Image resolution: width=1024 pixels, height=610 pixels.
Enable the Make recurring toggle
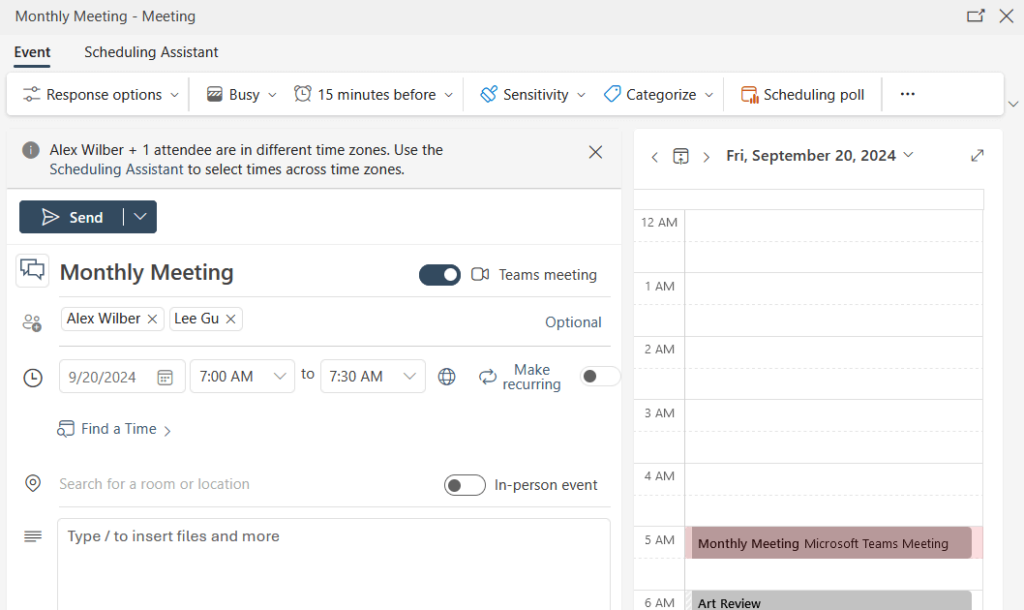coord(600,376)
